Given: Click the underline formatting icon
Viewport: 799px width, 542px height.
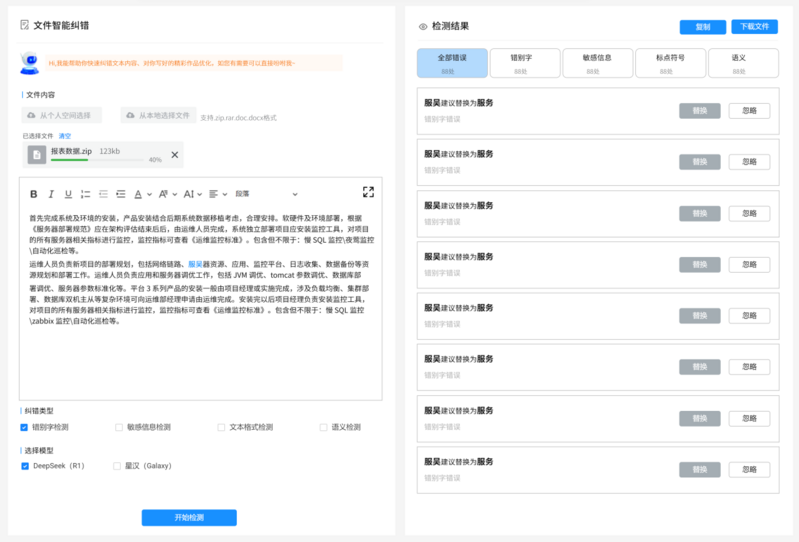Looking at the screenshot, I should click(68, 194).
